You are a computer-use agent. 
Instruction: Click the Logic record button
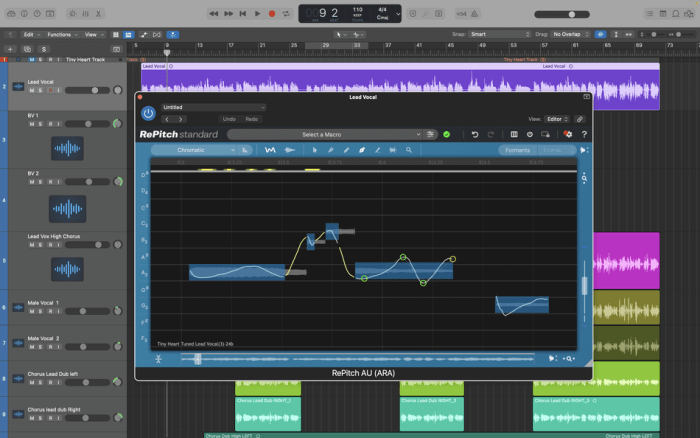pyautogui.click(x=271, y=14)
